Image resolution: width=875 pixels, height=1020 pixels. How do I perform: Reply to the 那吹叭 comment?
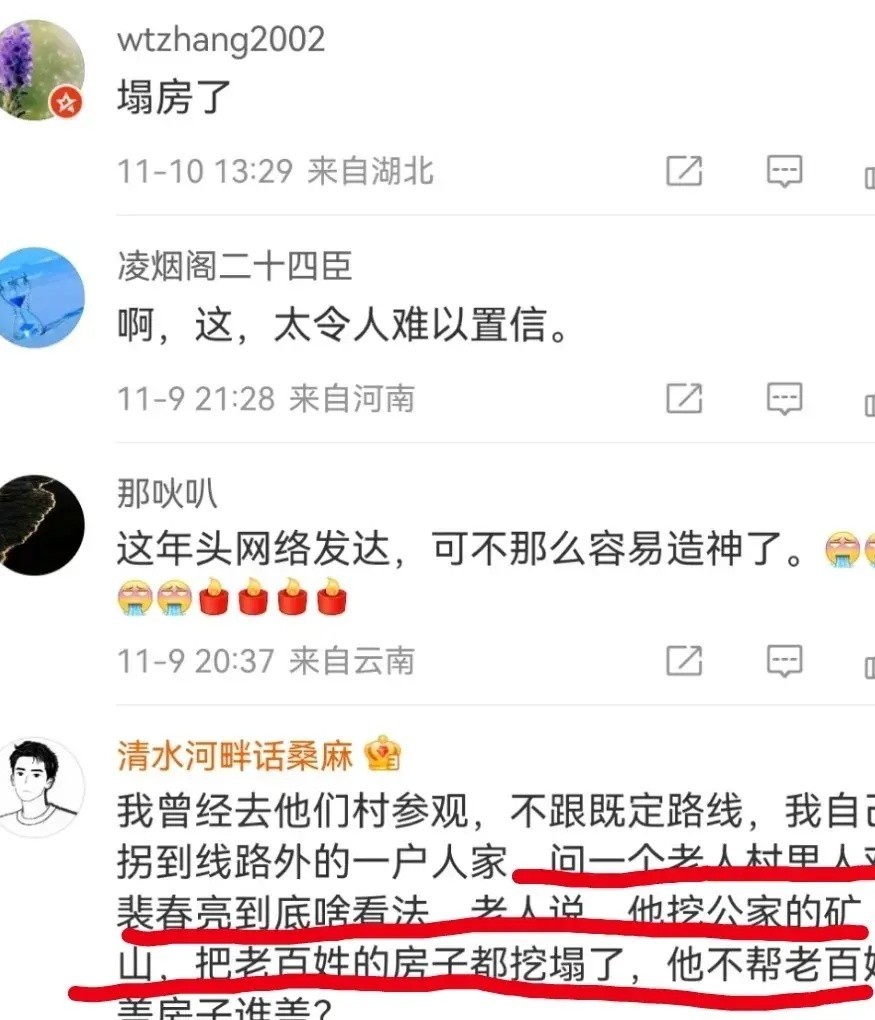pos(785,660)
